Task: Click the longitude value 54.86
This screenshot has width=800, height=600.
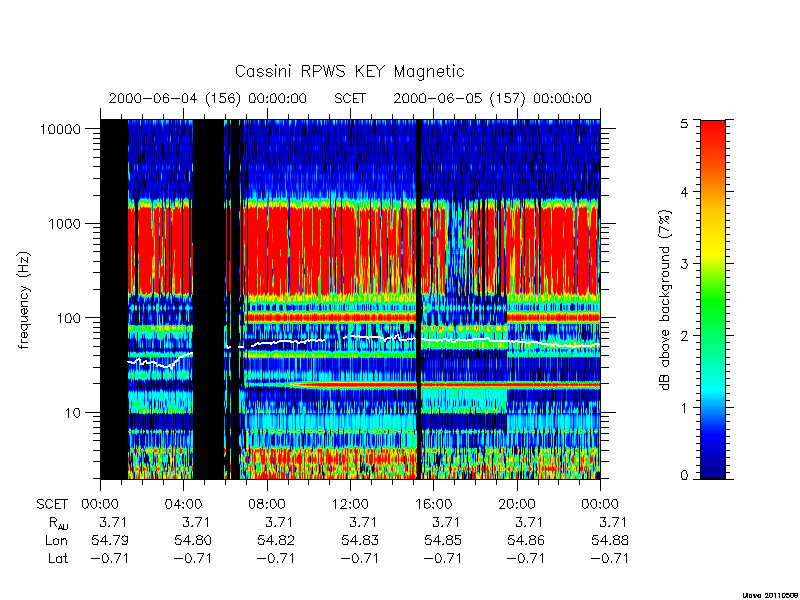Action: (526, 540)
